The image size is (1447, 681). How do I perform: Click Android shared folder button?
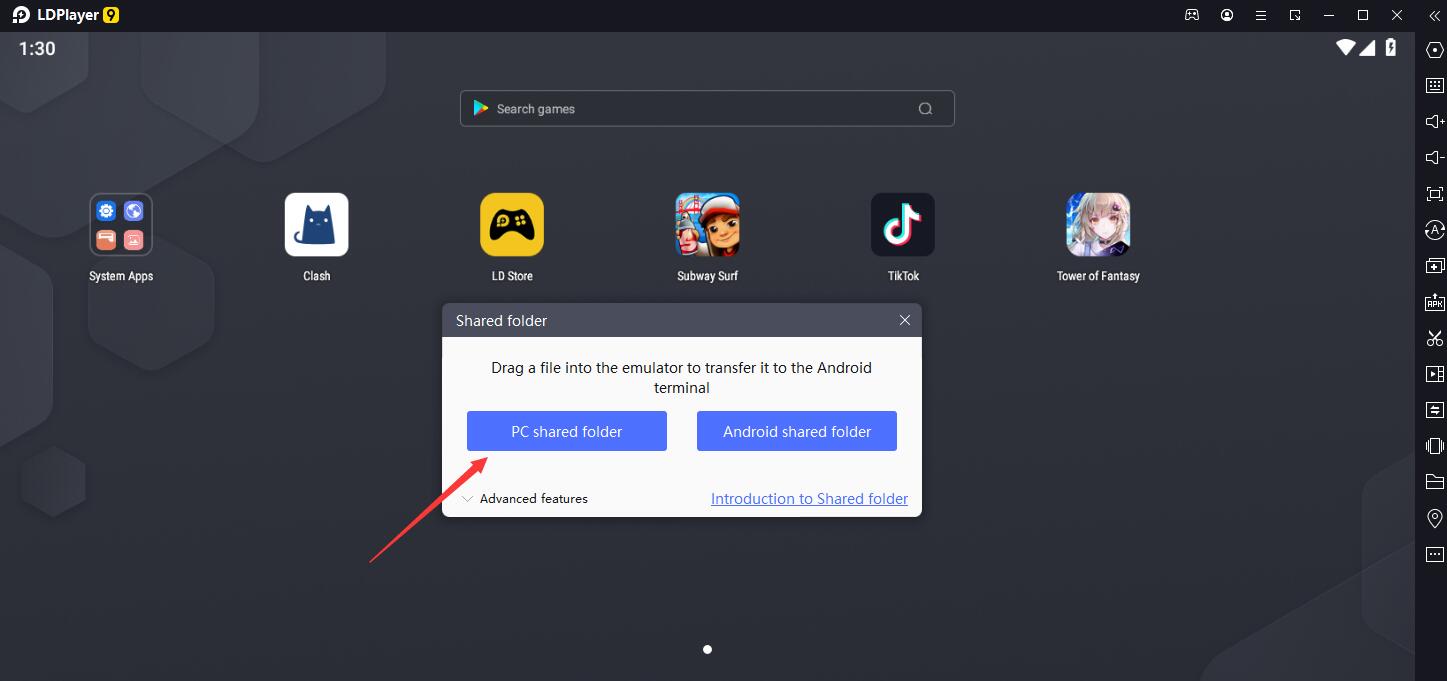(x=797, y=431)
